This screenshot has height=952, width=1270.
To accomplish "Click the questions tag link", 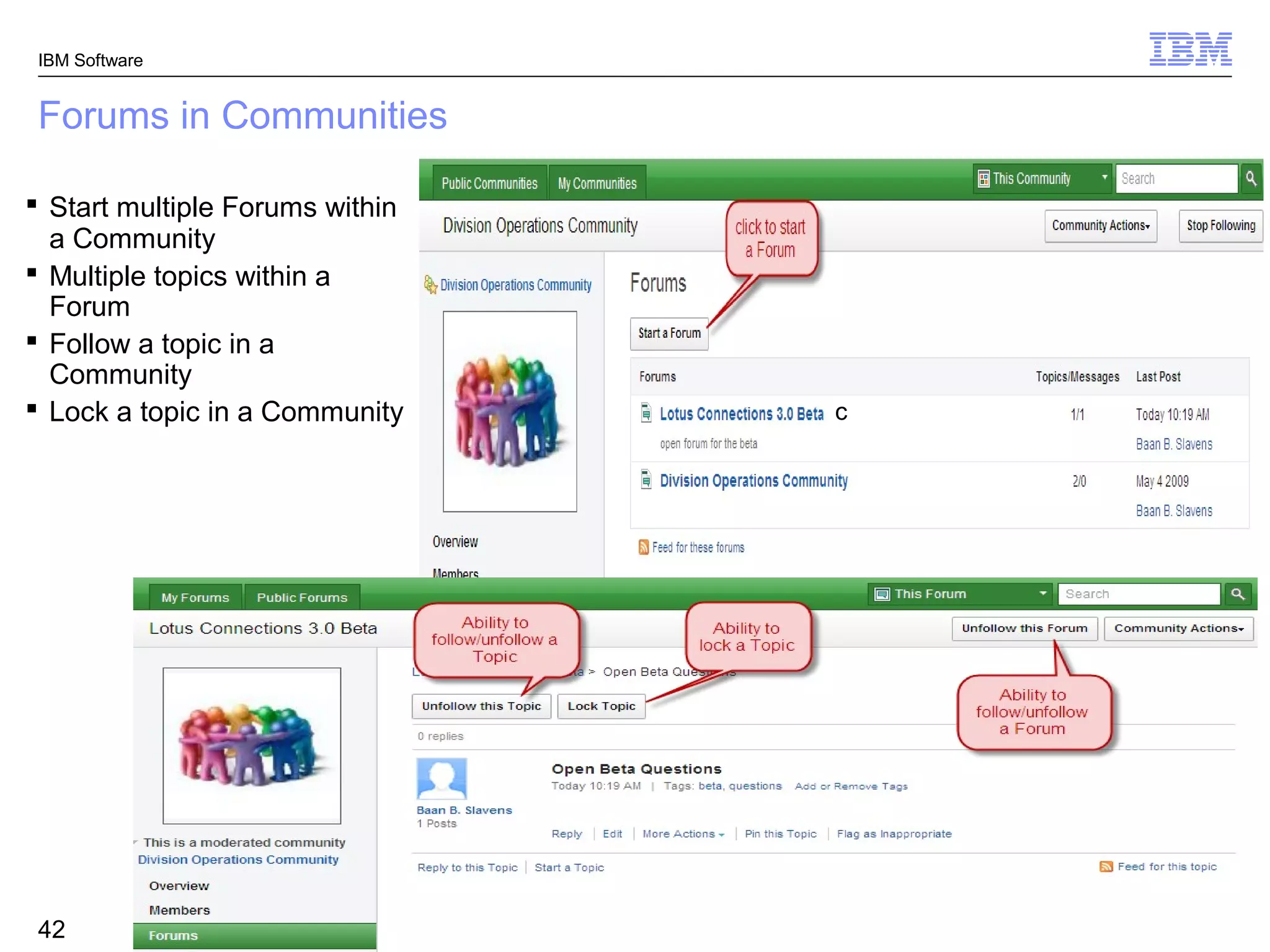I will [x=755, y=786].
